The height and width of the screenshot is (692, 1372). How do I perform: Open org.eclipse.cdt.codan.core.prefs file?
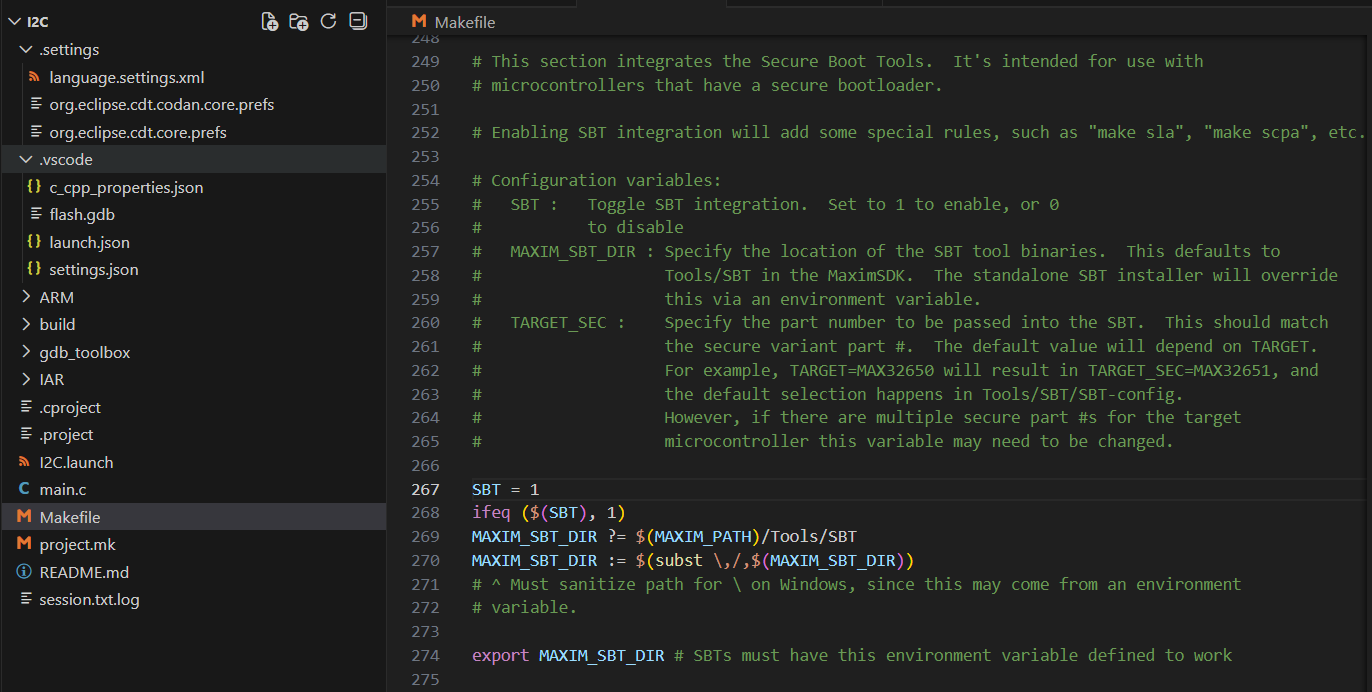tap(161, 104)
